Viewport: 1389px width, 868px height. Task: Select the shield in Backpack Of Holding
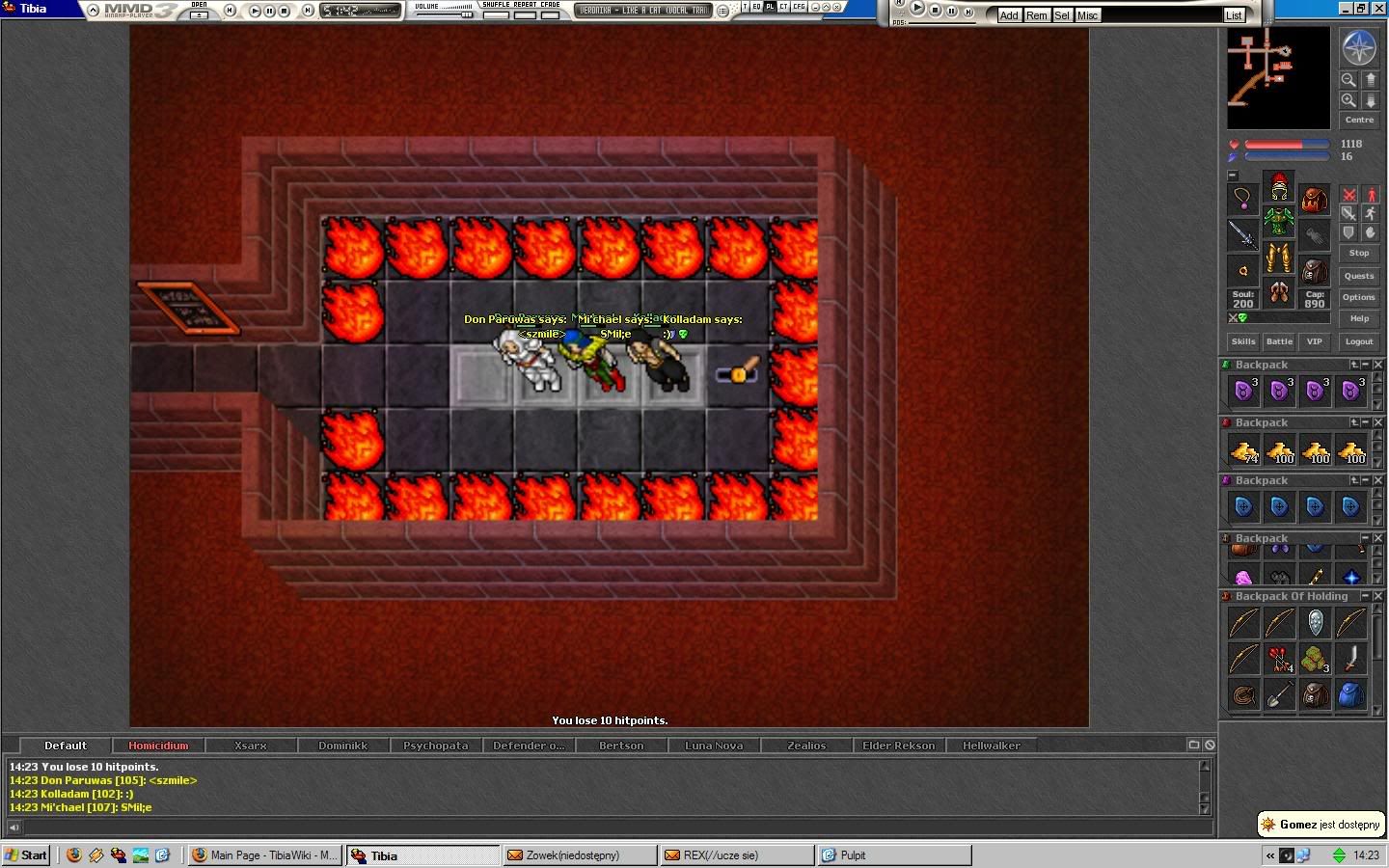point(1315,622)
